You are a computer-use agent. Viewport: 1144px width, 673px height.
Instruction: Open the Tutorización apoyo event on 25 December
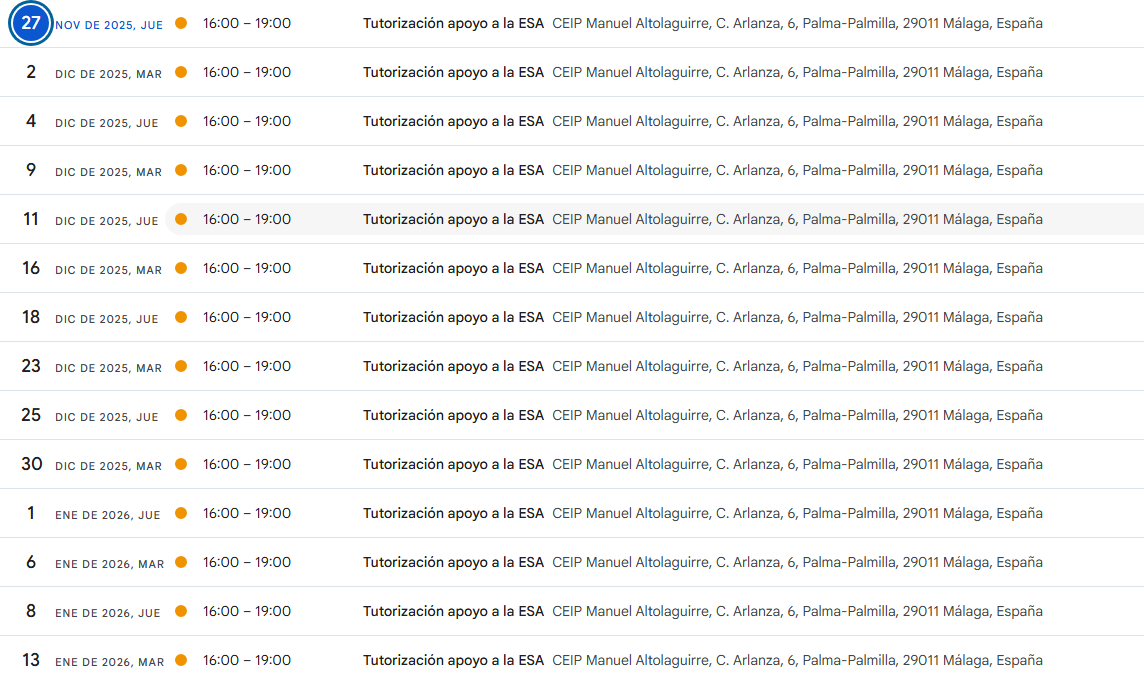tap(453, 415)
